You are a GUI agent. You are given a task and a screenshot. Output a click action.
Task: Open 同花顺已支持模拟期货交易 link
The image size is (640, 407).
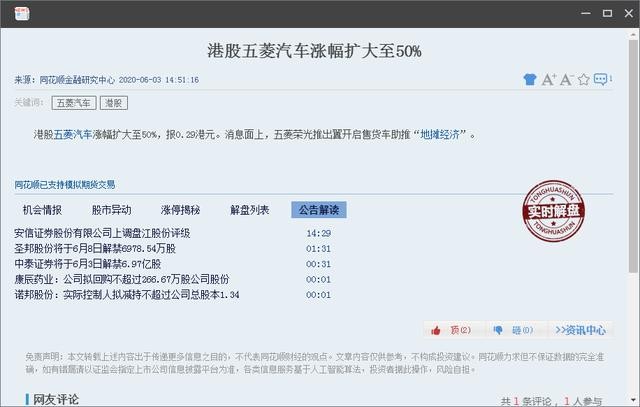click(65, 185)
